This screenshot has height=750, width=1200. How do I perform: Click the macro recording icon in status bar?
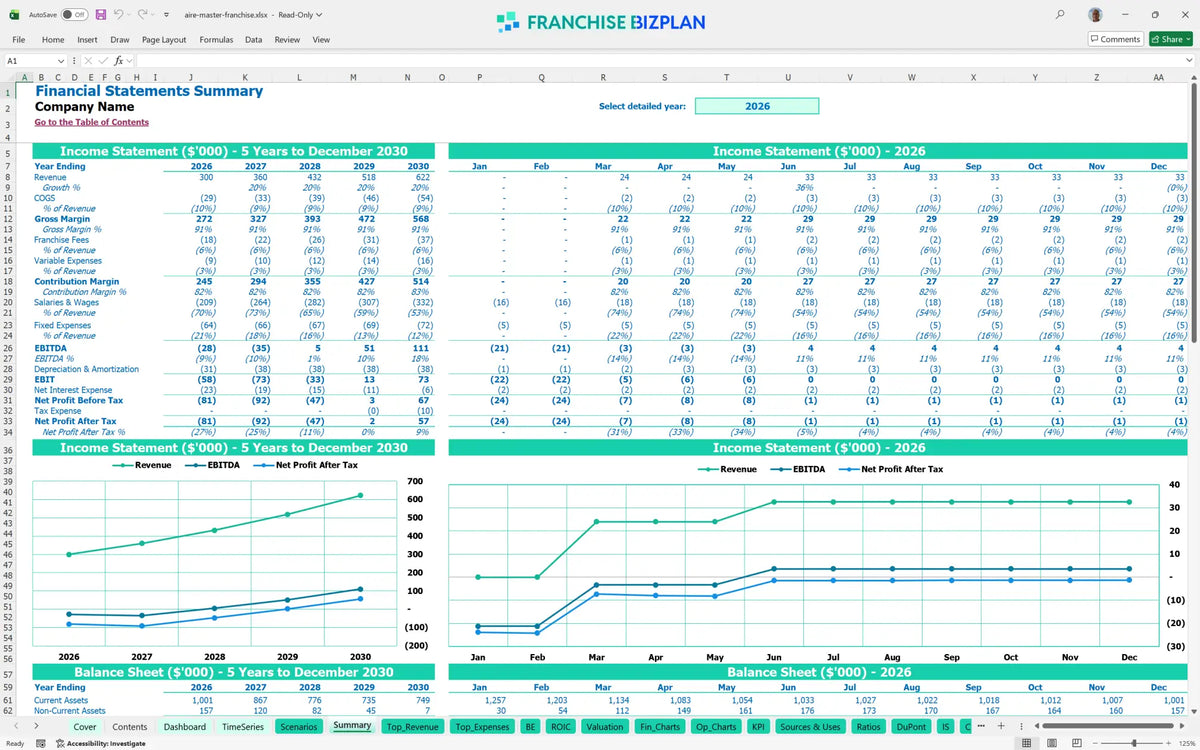[43, 743]
